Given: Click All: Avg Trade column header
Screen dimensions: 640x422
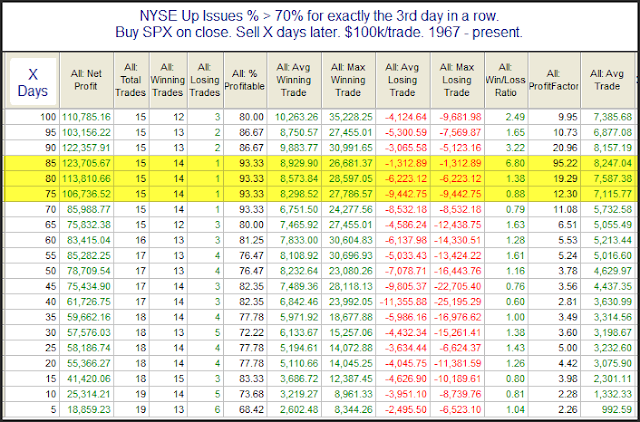Looking at the screenshot, I should [x=607, y=80].
